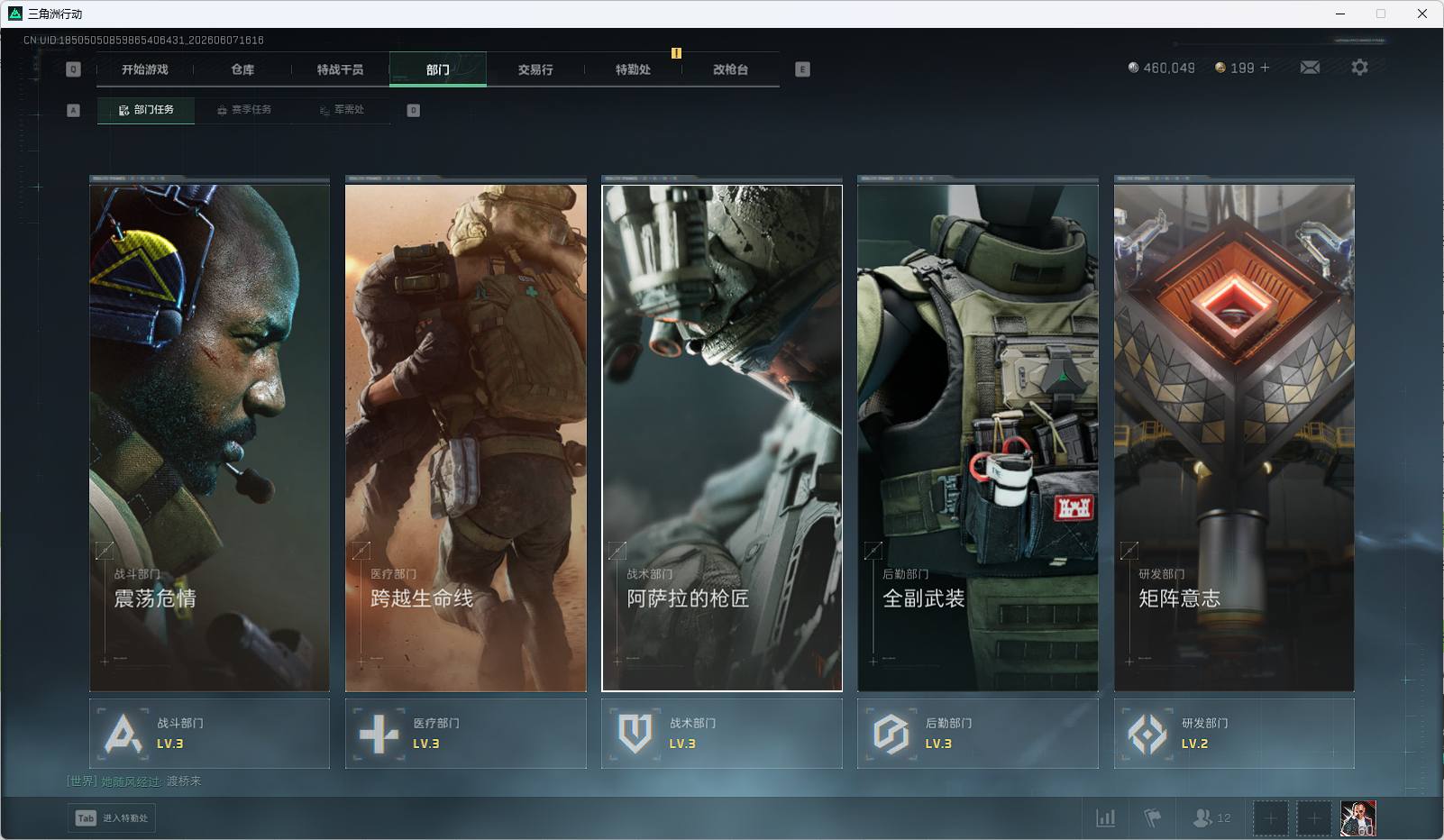Select the 研发部门 LV.2 panel
The height and width of the screenshot is (840, 1444).
click(x=1234, y=734)
